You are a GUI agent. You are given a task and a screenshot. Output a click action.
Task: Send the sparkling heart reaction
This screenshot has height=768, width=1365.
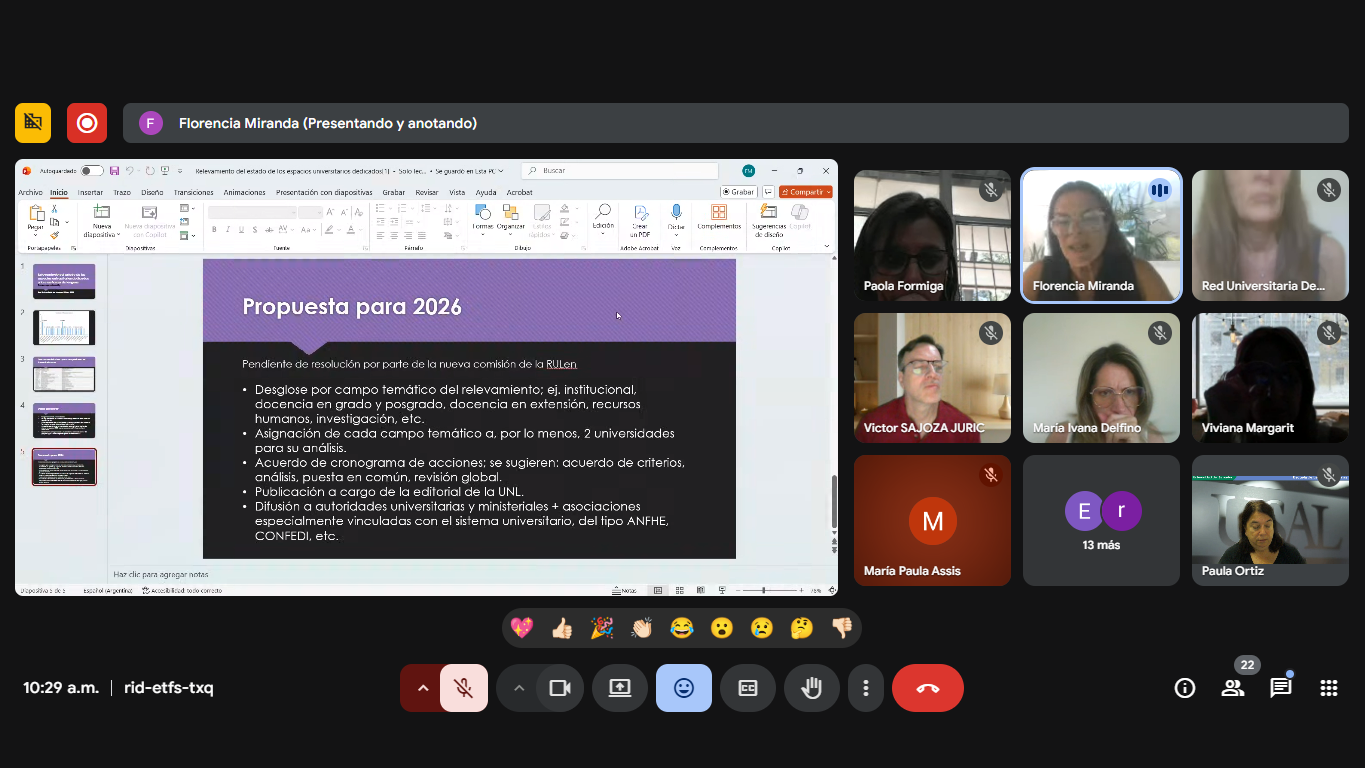pyautogui.click(x=522, y=628)
